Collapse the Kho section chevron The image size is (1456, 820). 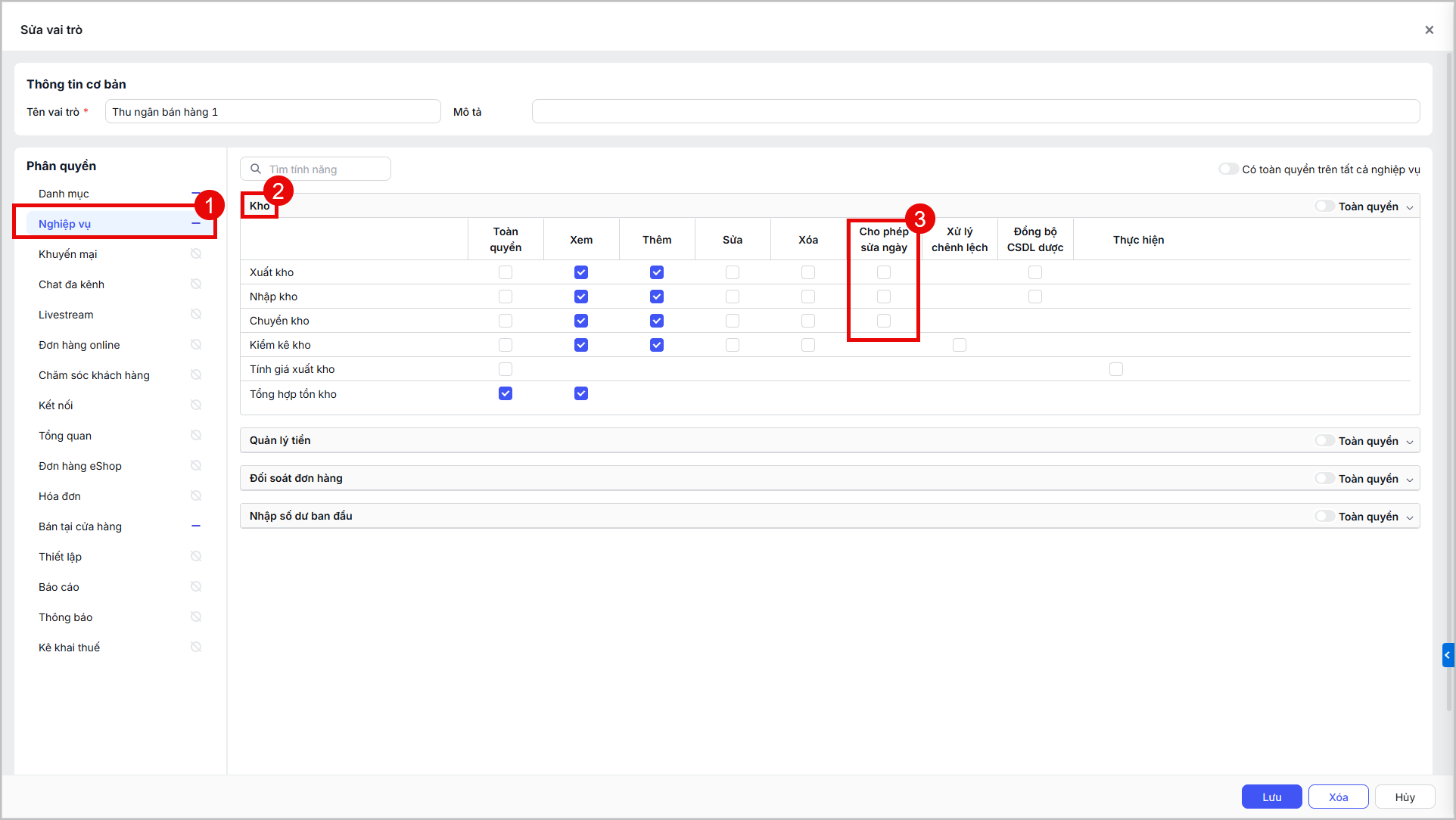(x=1410, y=207)
